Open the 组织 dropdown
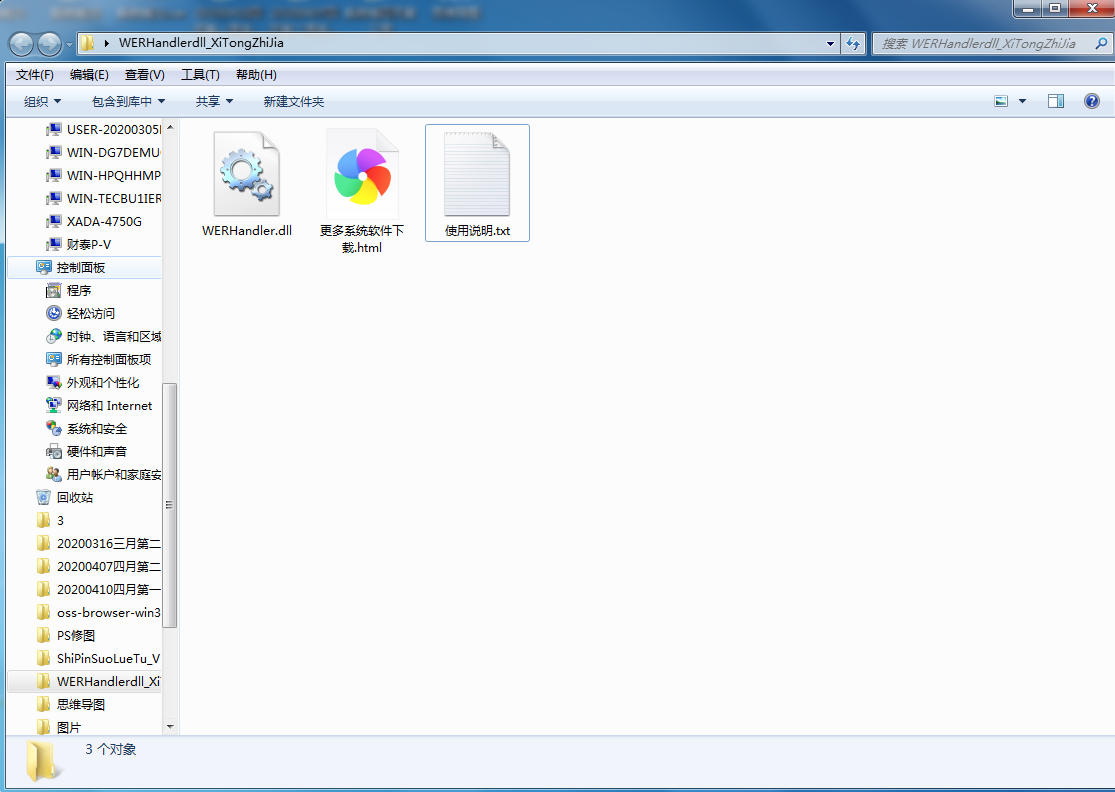The image size is (1115, 792). [x=42, y=102]
